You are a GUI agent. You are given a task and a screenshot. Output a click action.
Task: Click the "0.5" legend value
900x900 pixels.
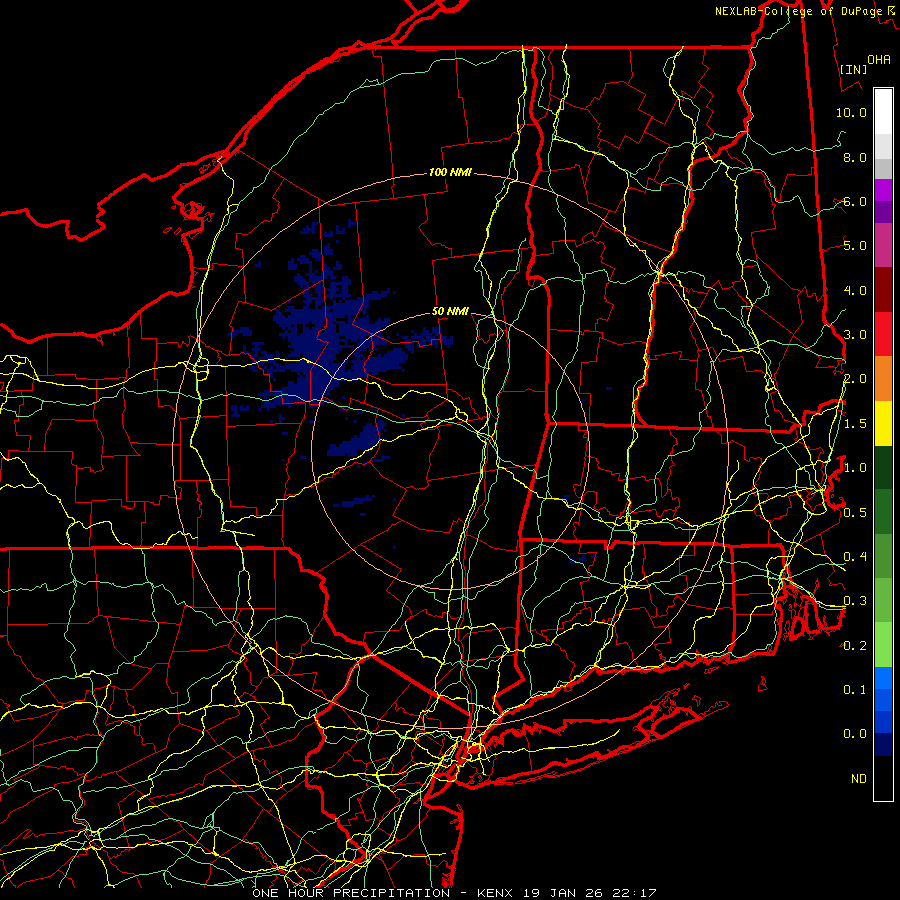pos(855,513)
